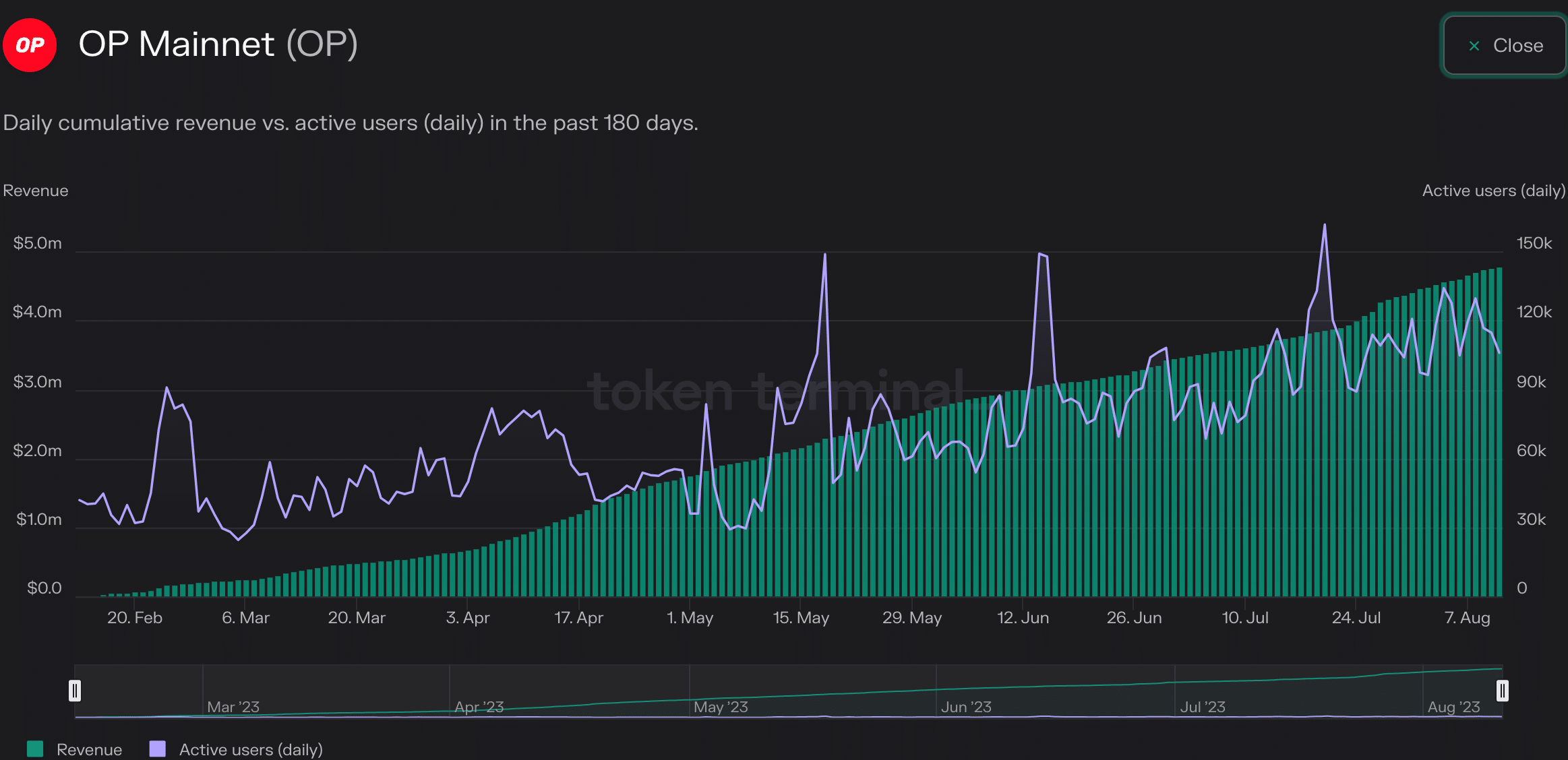Click the Aug '23 marker in the navigator
The width and height of the screenshot is (1568, 760).
[x=1453, y=707]
